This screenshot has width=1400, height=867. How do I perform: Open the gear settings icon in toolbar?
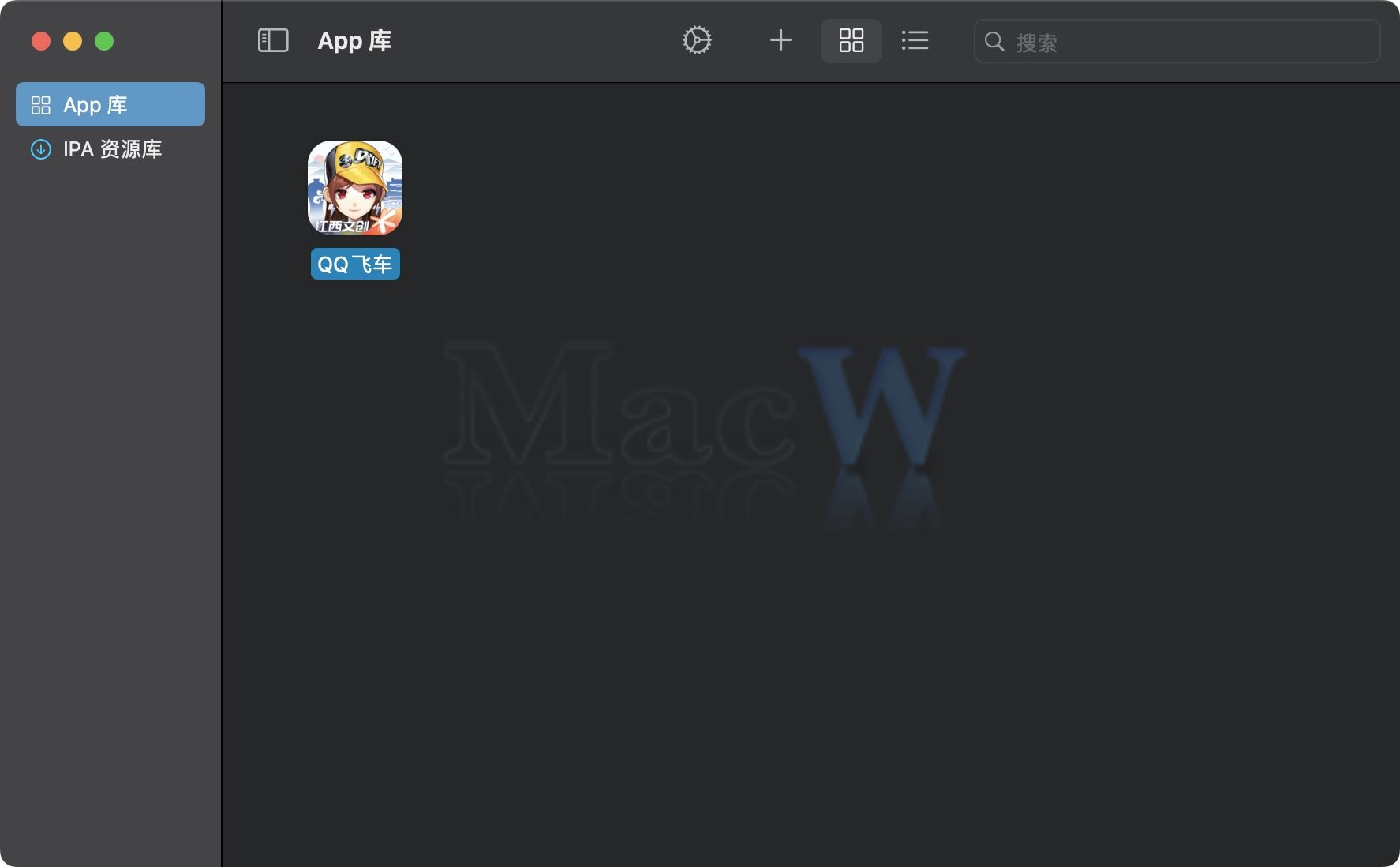coord(697,40)
